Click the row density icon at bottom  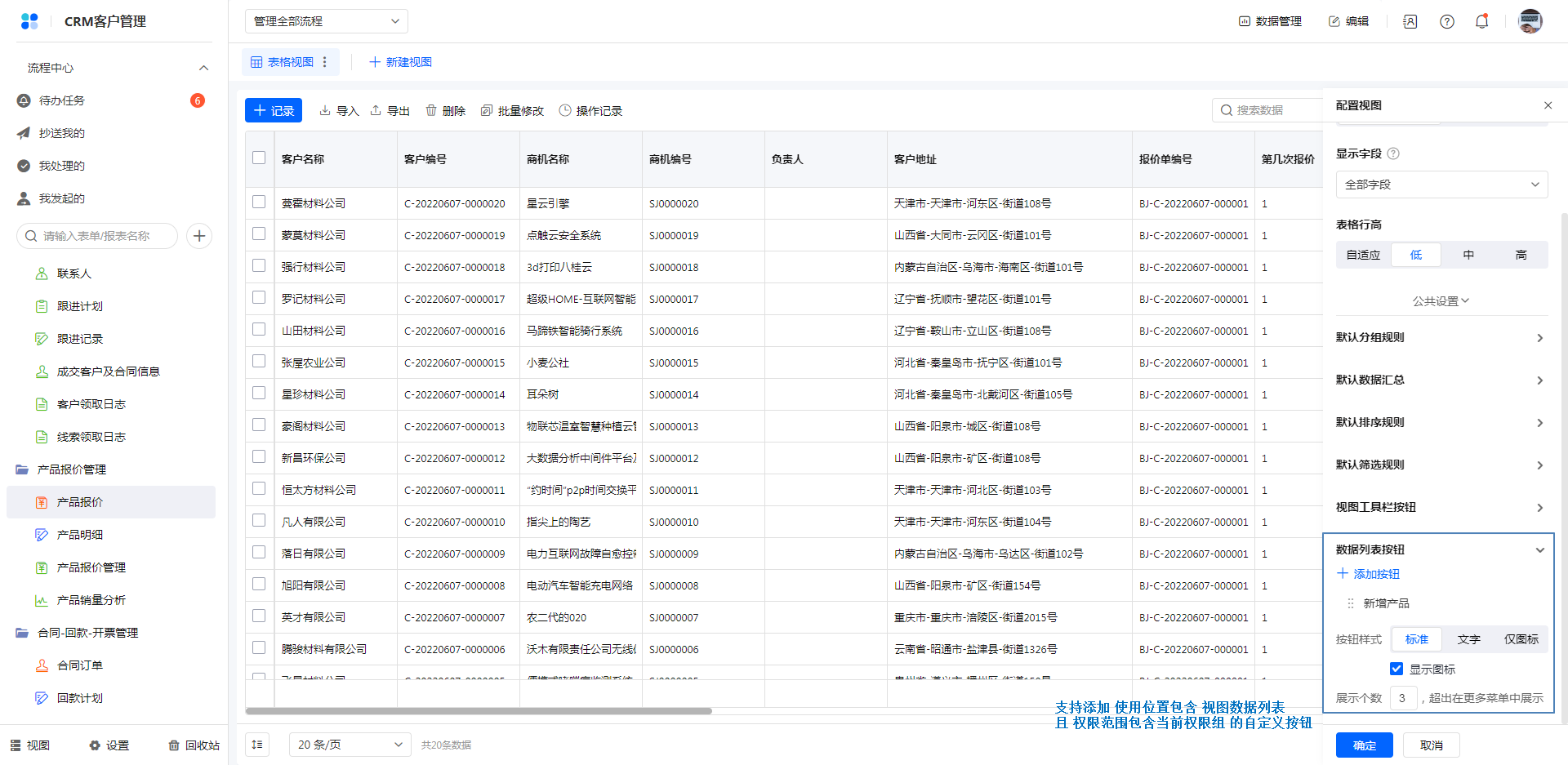(257, 745)
